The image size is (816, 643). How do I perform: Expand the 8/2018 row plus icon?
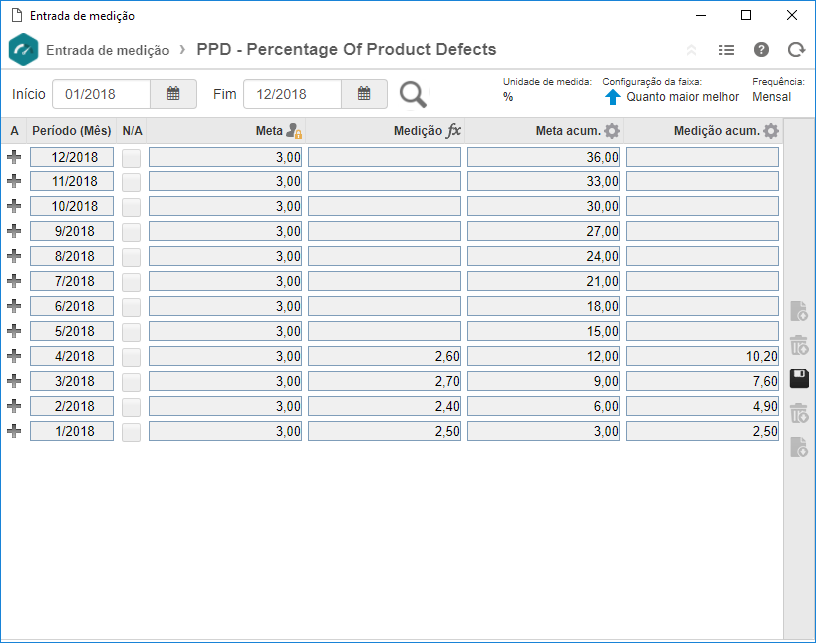(x=14, y=256)
